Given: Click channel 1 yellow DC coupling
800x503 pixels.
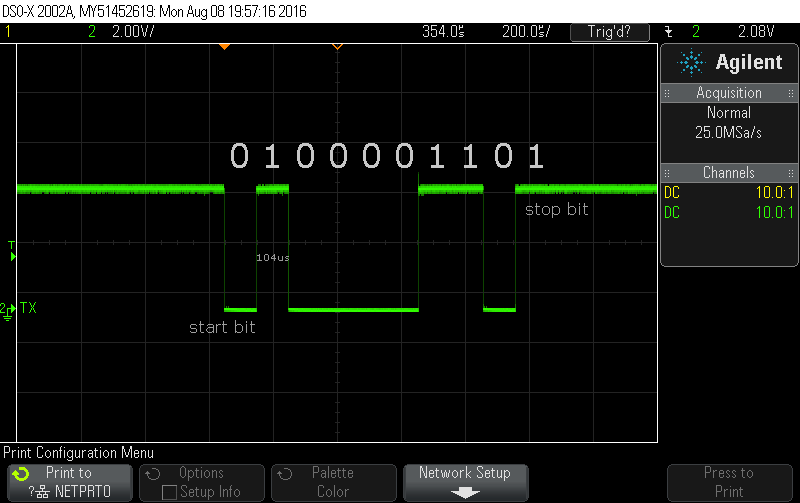Looking at the screenshot, I should coord(672,192).
